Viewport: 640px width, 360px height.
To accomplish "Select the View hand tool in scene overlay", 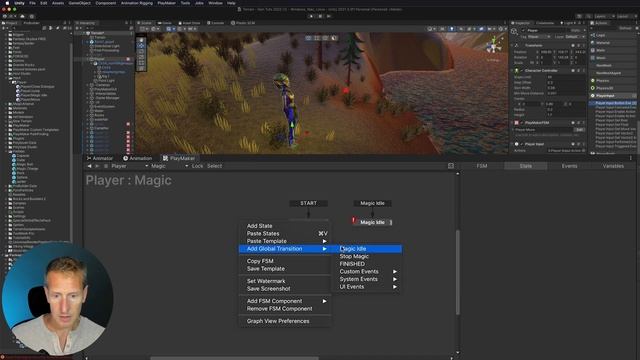I will point(141,40).
